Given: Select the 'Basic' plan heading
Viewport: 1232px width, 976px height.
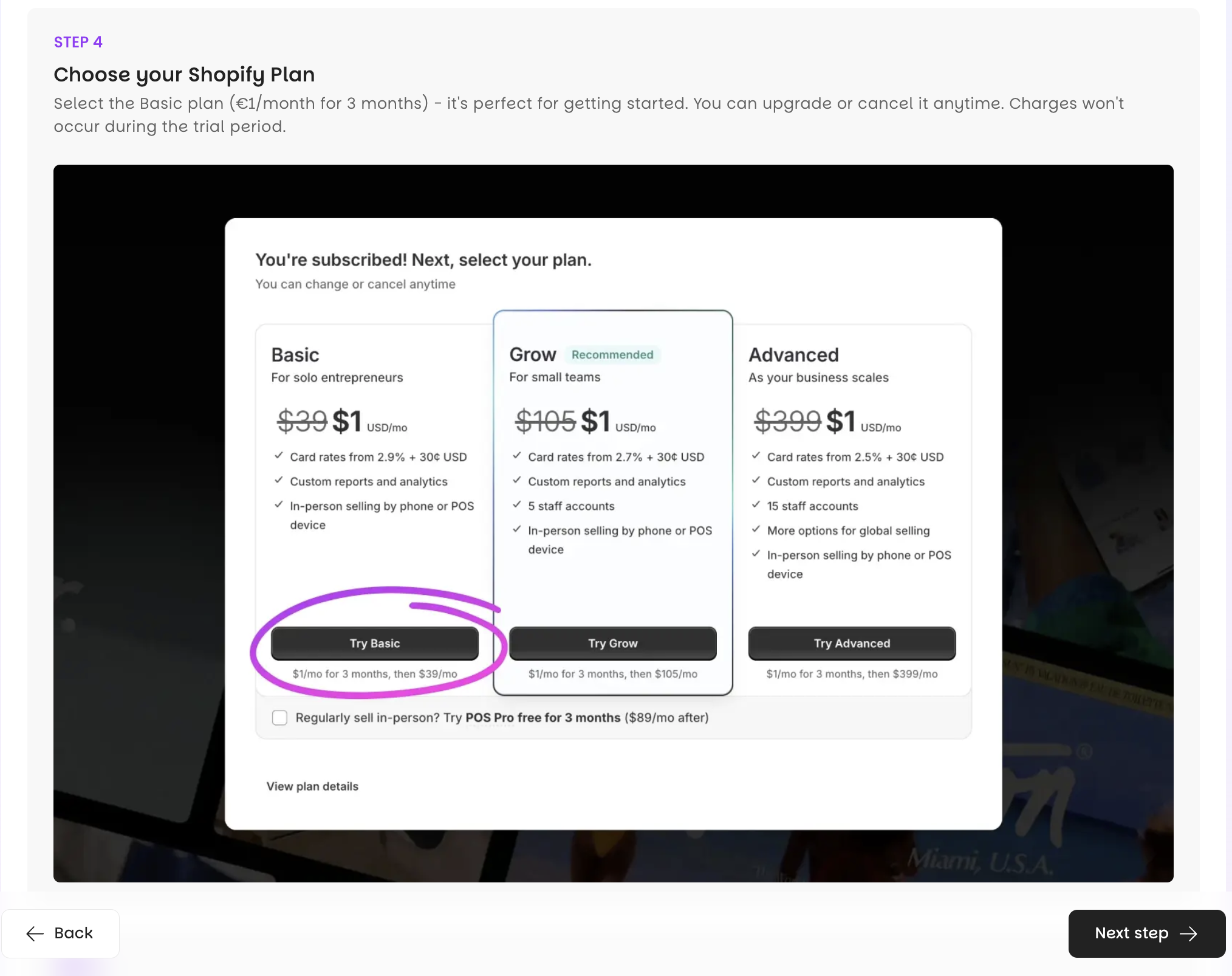Looking at the screenshot, I should pos(295,355).
